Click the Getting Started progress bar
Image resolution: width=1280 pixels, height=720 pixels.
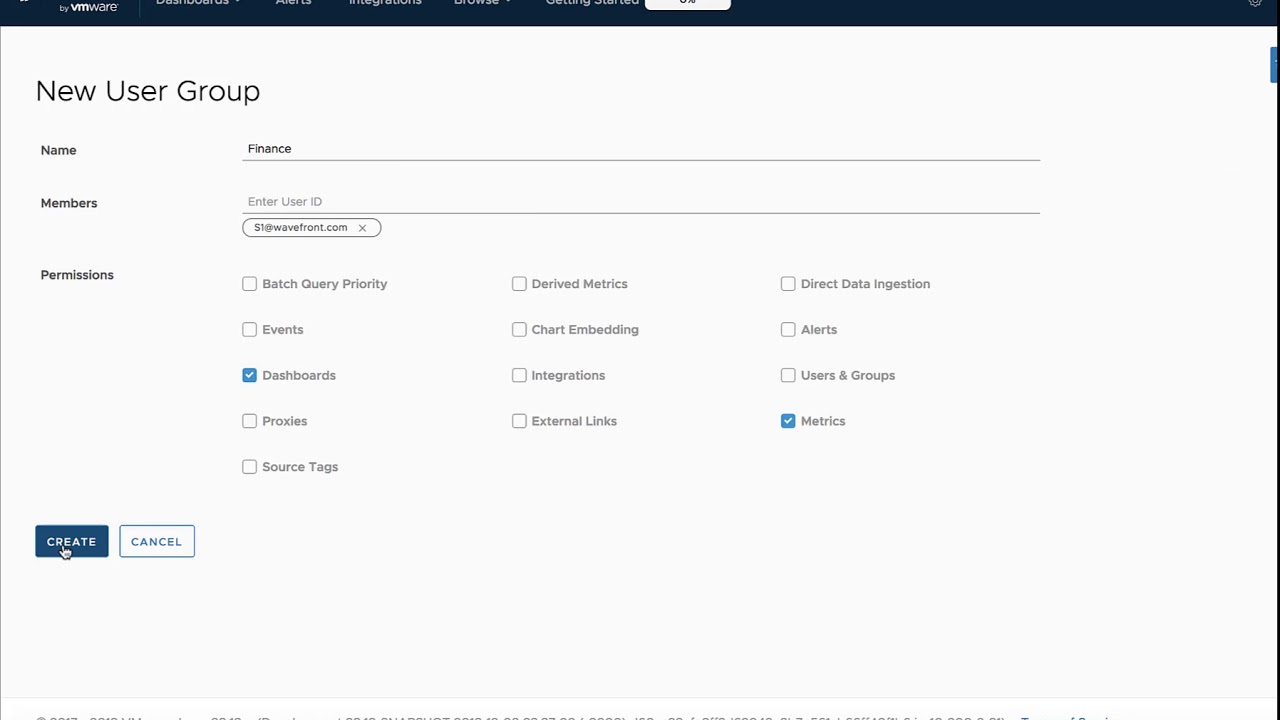(688, 4)
